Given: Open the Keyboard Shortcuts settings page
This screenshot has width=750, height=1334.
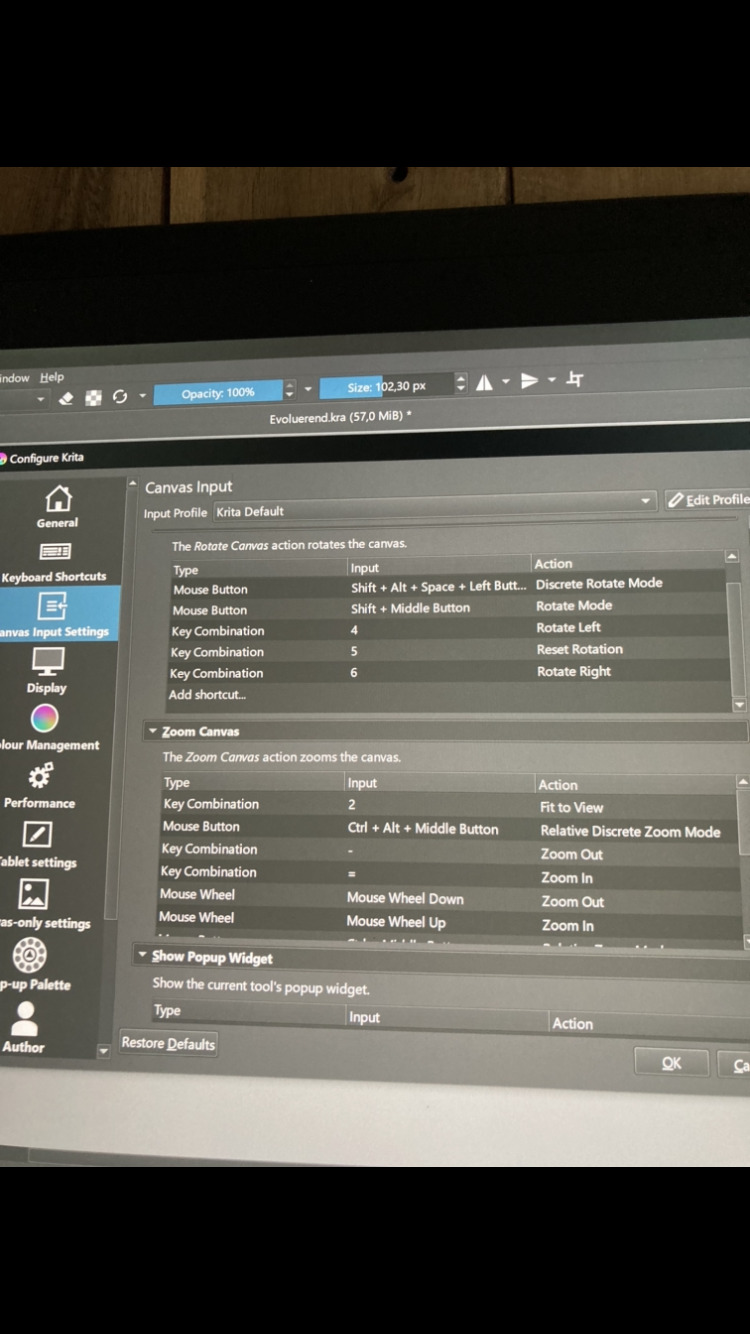Looking at the screenshot, I should 54,562.
